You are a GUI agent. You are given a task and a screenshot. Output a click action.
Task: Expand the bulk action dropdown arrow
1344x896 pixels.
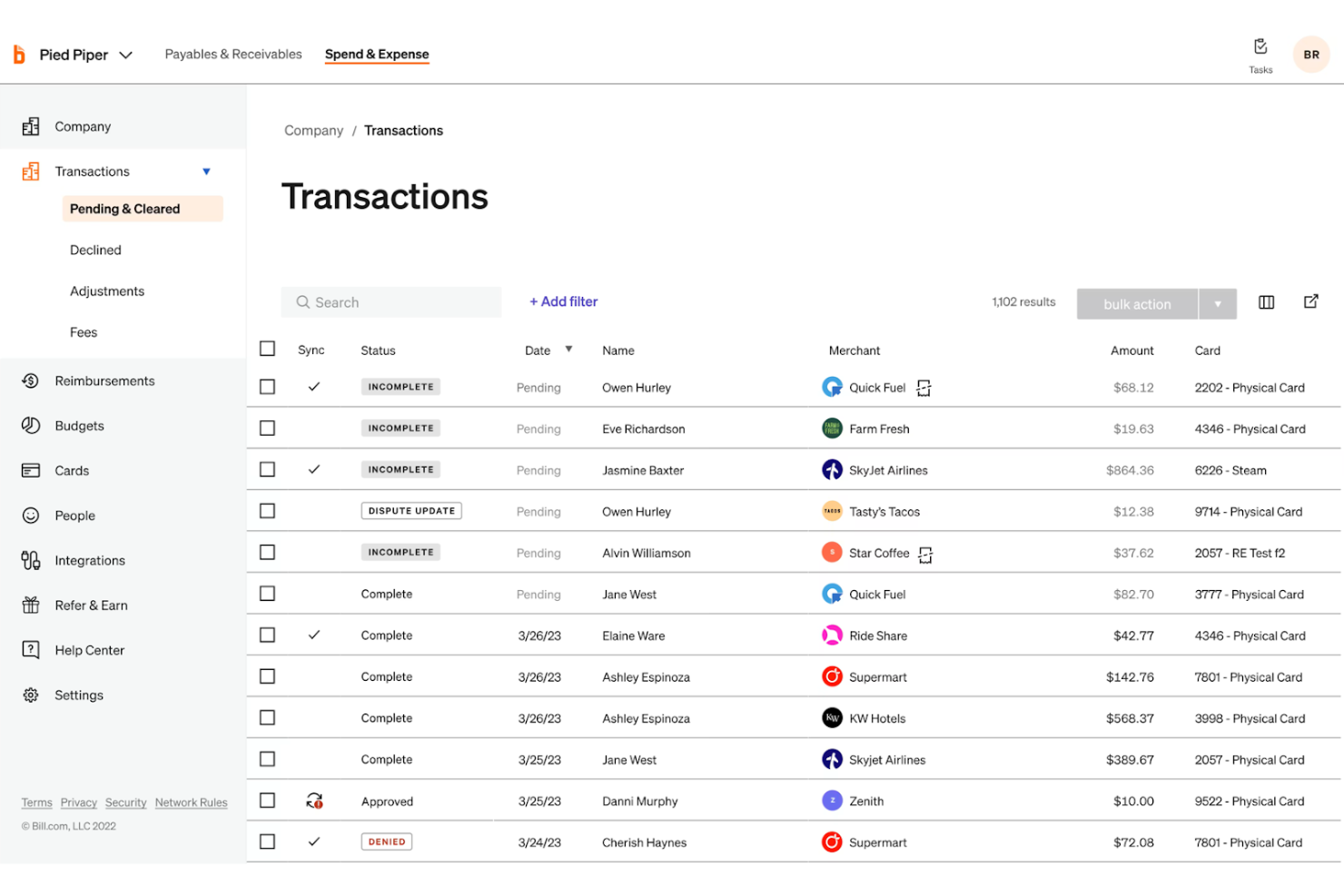[1218, 304]
